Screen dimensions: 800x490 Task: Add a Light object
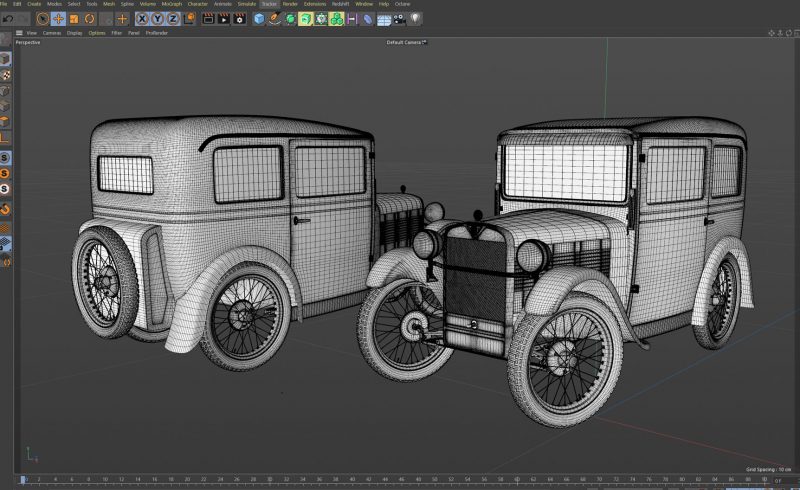(415, 19)
